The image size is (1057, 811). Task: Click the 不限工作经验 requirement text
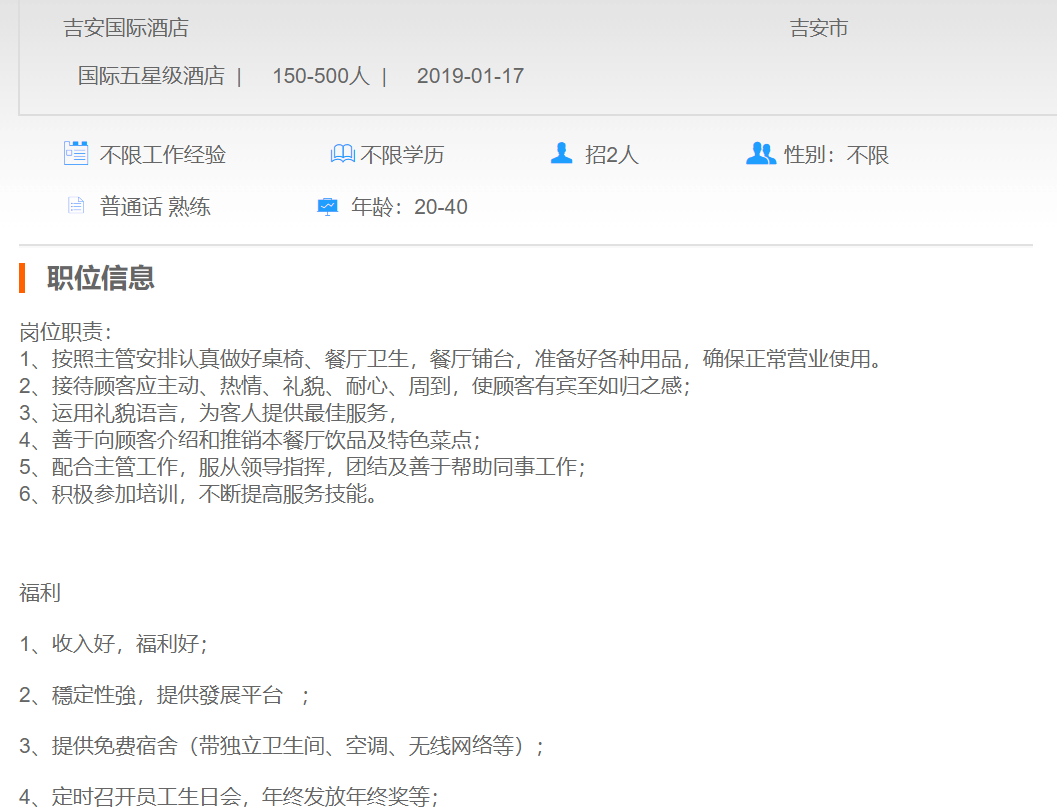[163, 155]
